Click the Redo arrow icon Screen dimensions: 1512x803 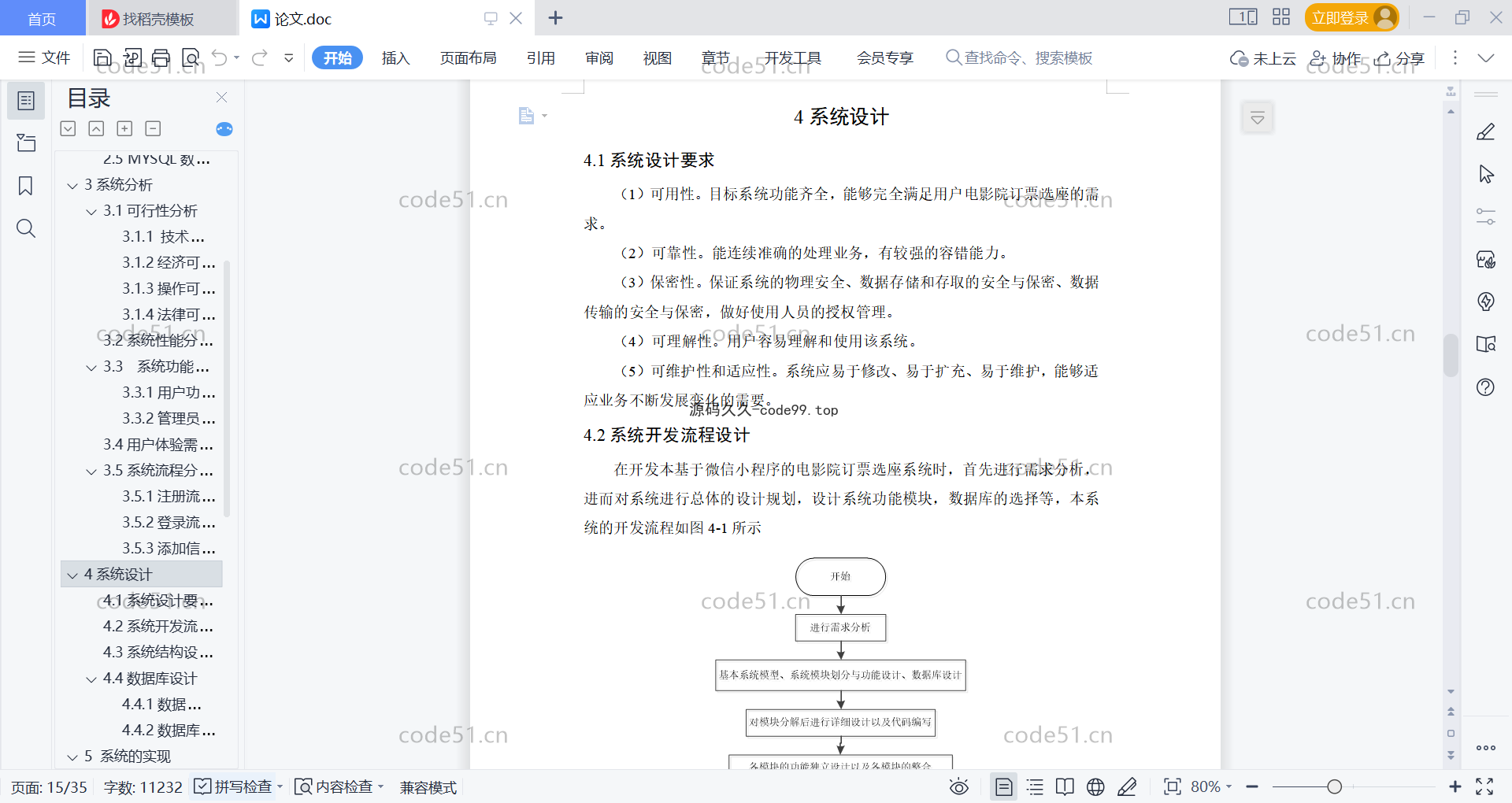point(260,57)
